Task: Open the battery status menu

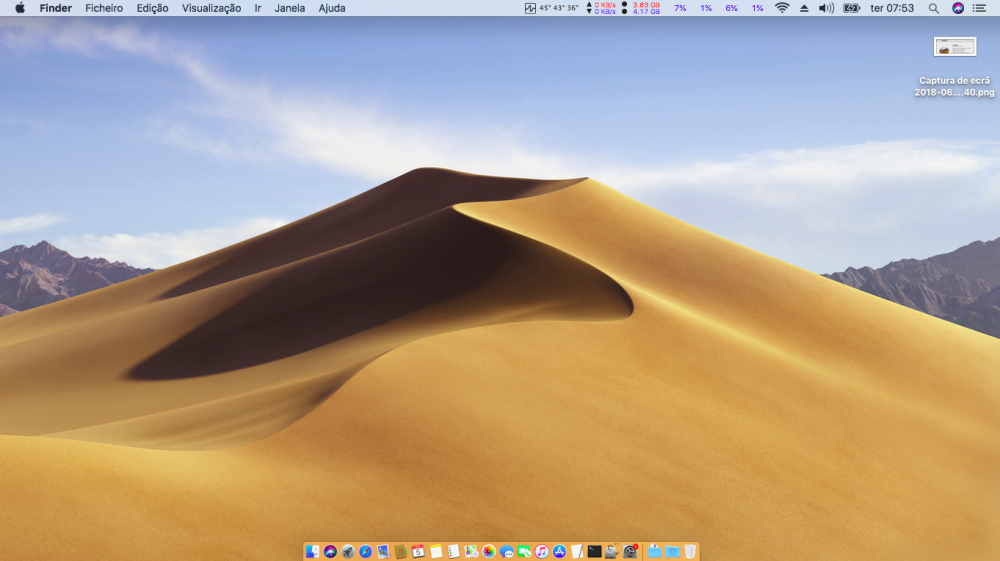Action: pos(851,8)
